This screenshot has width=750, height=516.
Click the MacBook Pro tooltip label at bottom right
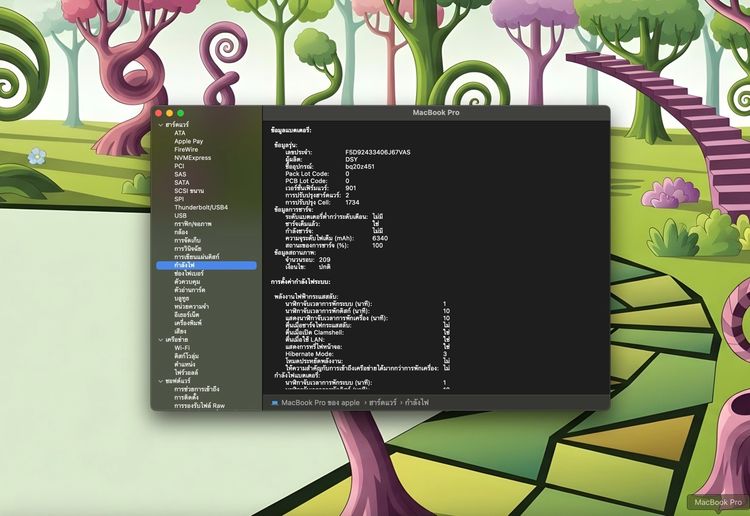click(717, 502)
